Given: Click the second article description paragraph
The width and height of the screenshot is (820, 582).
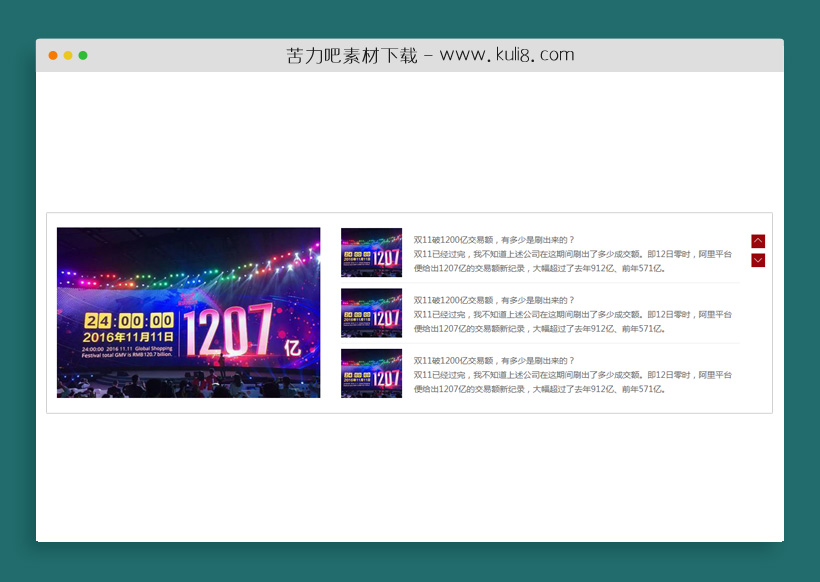Looking at the screenshot, I should point(570,324).
